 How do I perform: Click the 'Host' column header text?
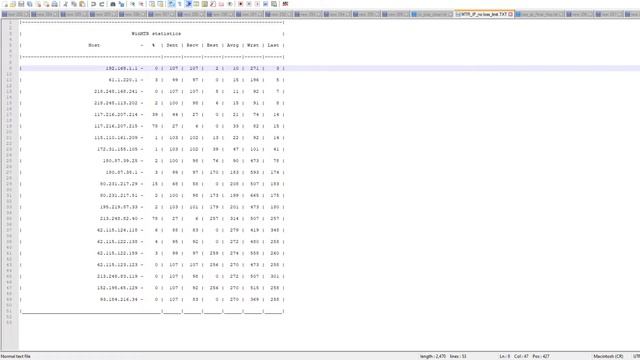click(94, 45)
